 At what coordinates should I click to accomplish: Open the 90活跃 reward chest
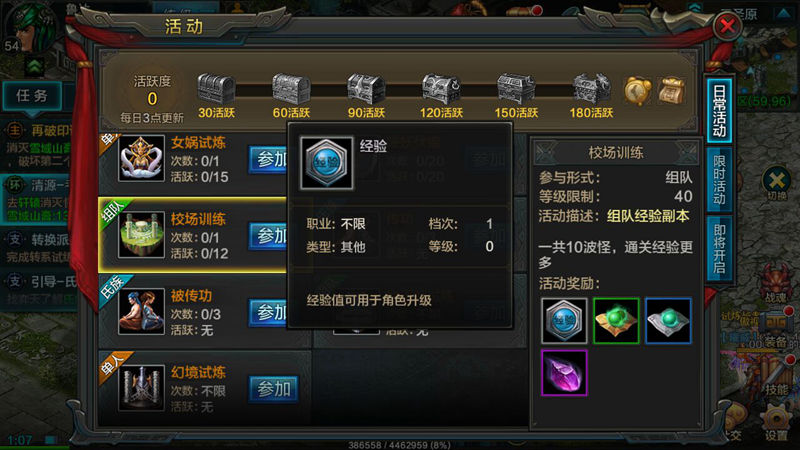[366, 89]
